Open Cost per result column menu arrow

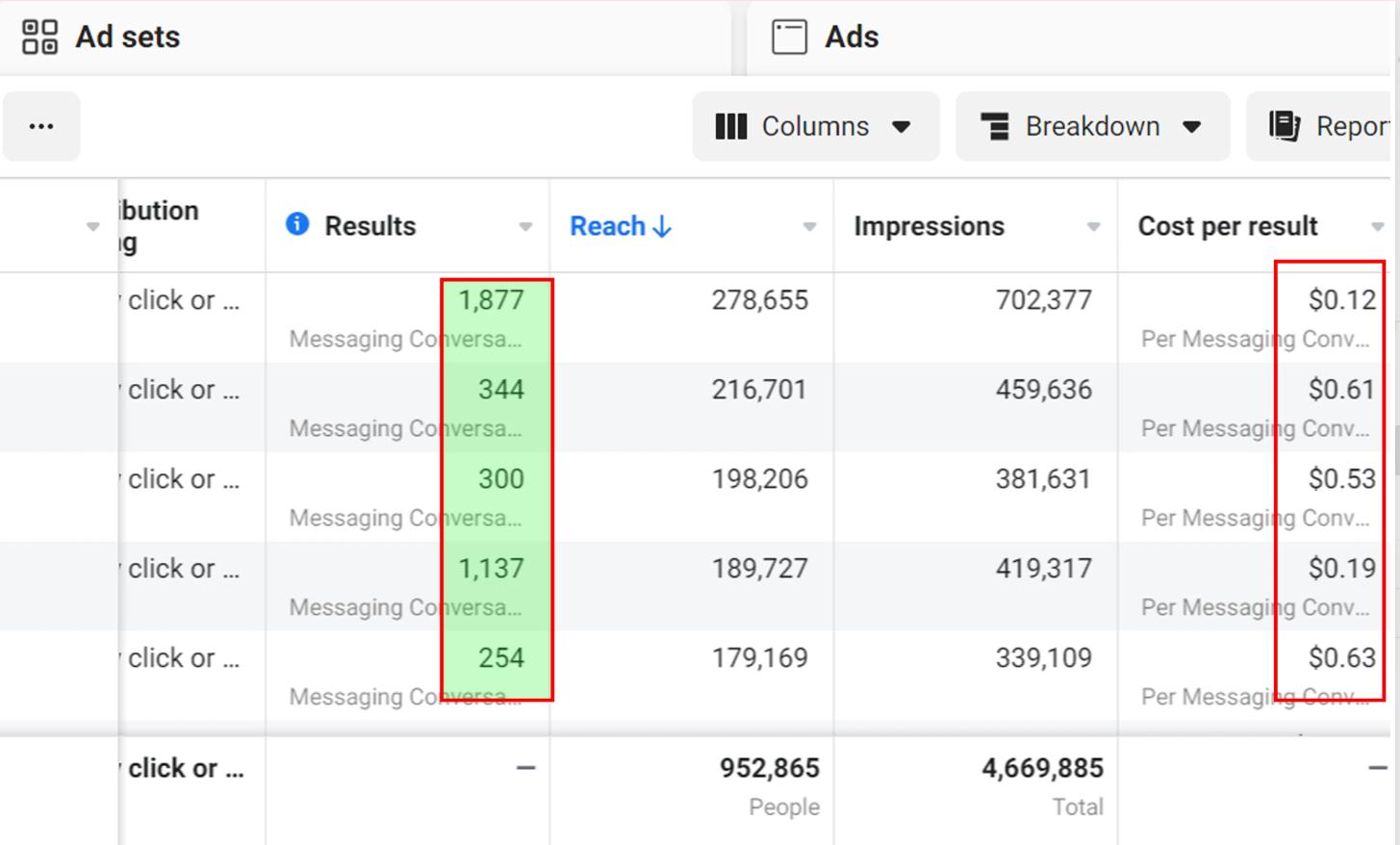coord(1377,227)
